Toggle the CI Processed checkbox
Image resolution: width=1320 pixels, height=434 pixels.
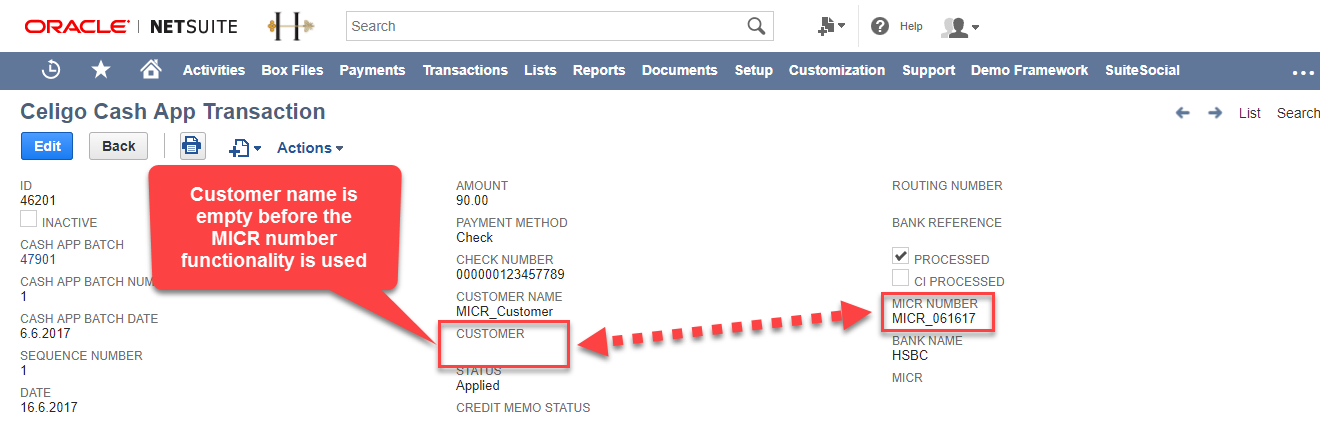(x=901, y=279)
